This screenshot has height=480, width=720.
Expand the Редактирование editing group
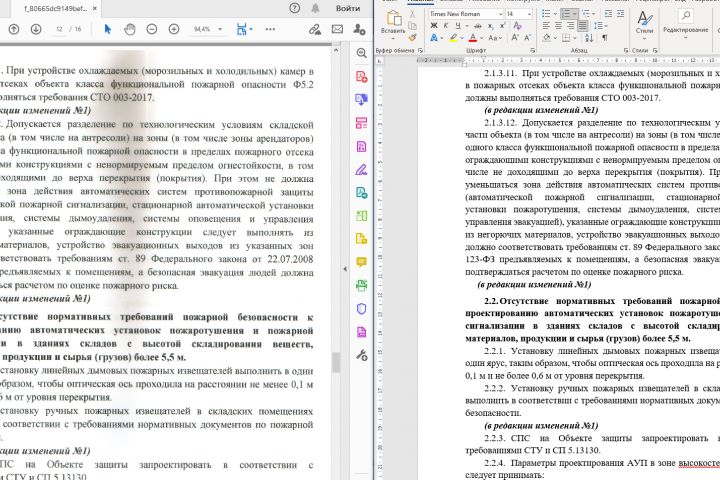(685, 25)
